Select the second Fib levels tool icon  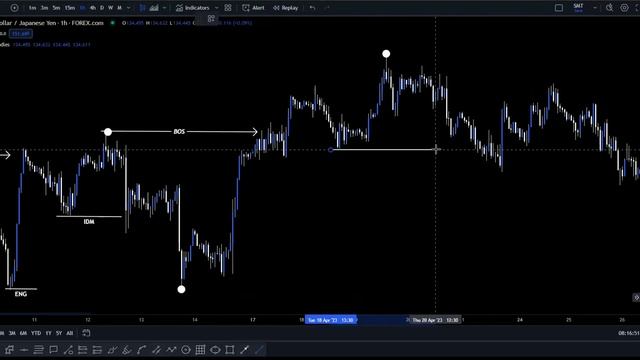97,350
